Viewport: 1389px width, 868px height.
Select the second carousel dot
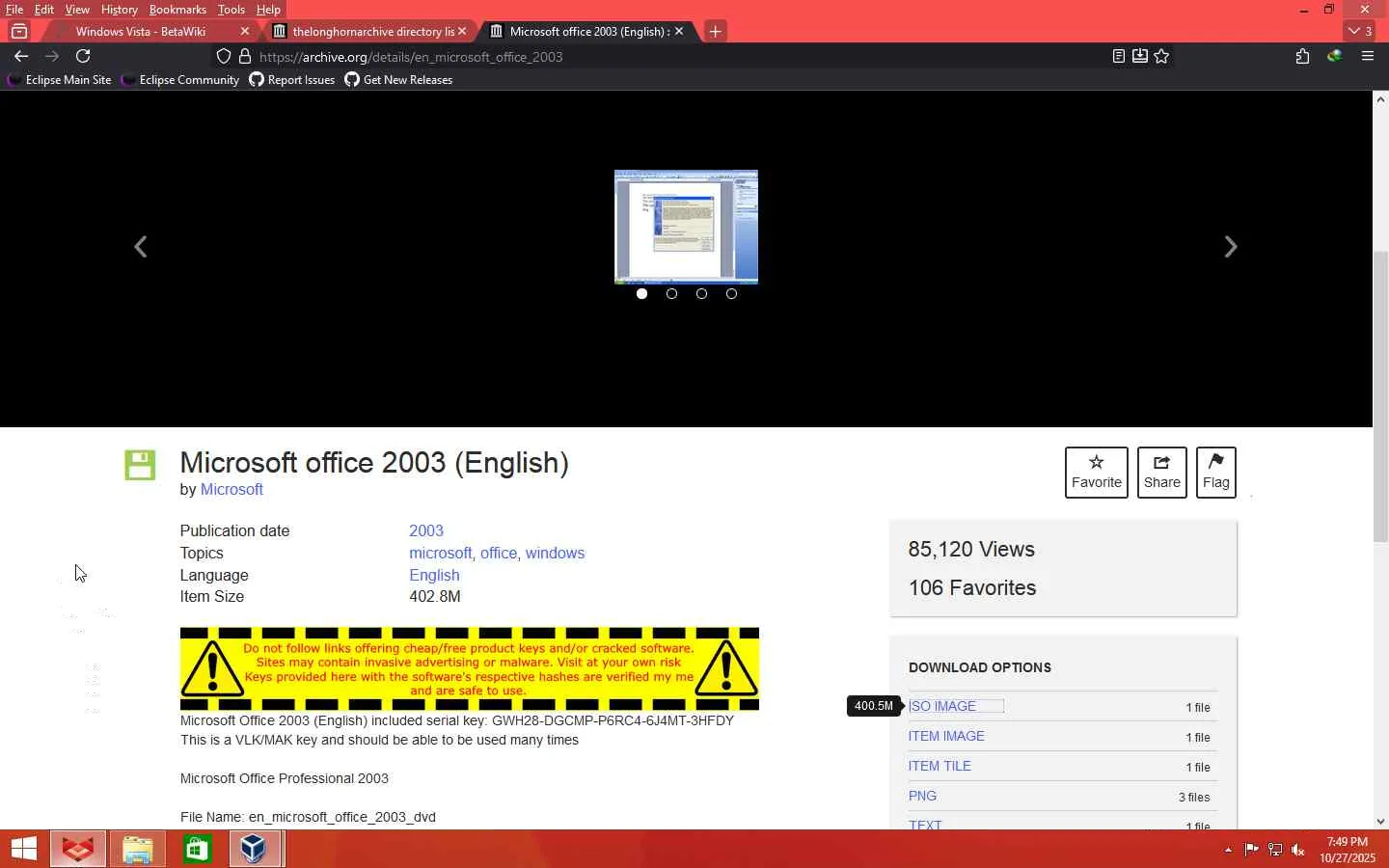671,293
